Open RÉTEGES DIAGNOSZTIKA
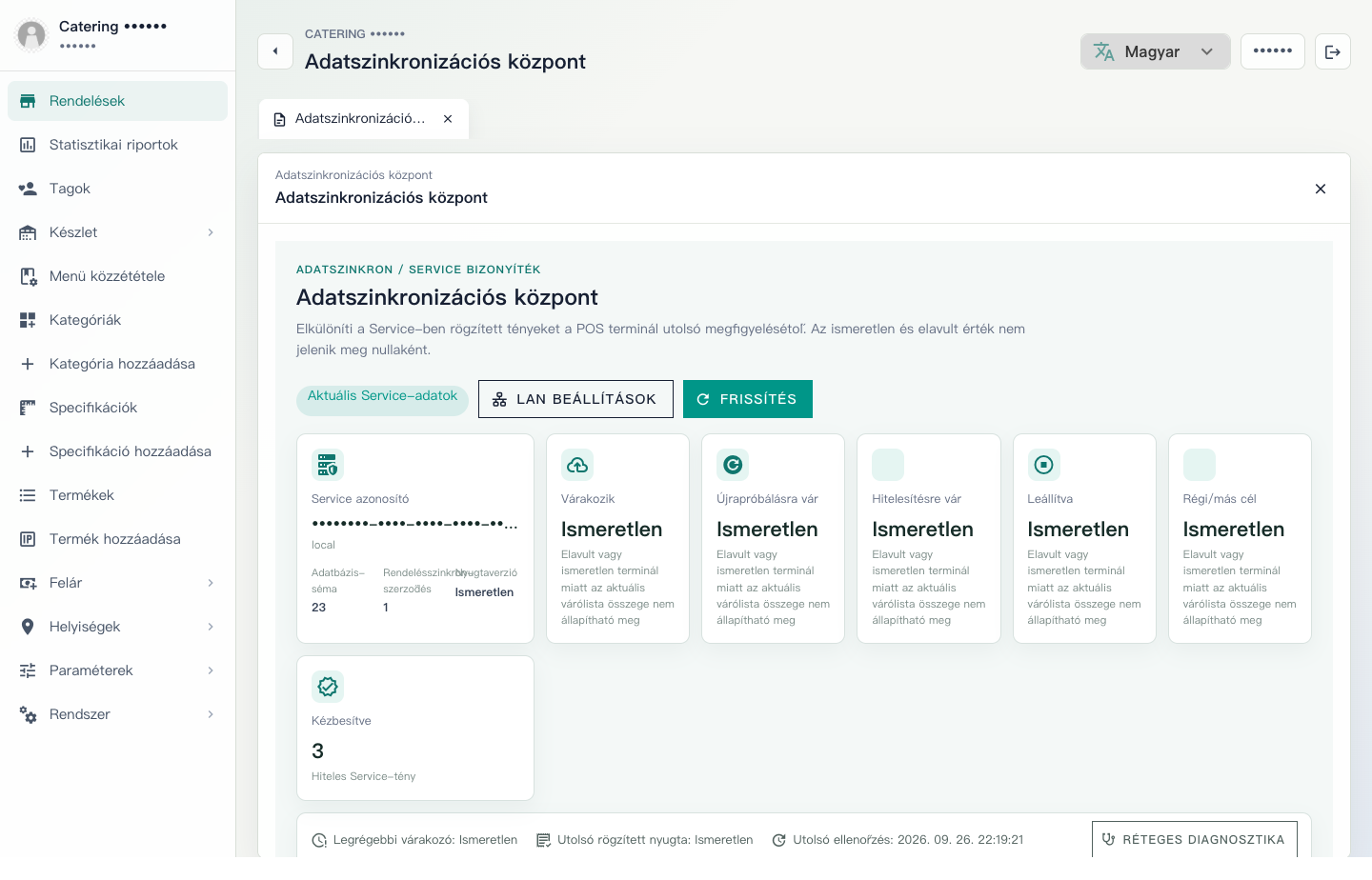Screen dimensions: 1372x880 pos(1195,840)
